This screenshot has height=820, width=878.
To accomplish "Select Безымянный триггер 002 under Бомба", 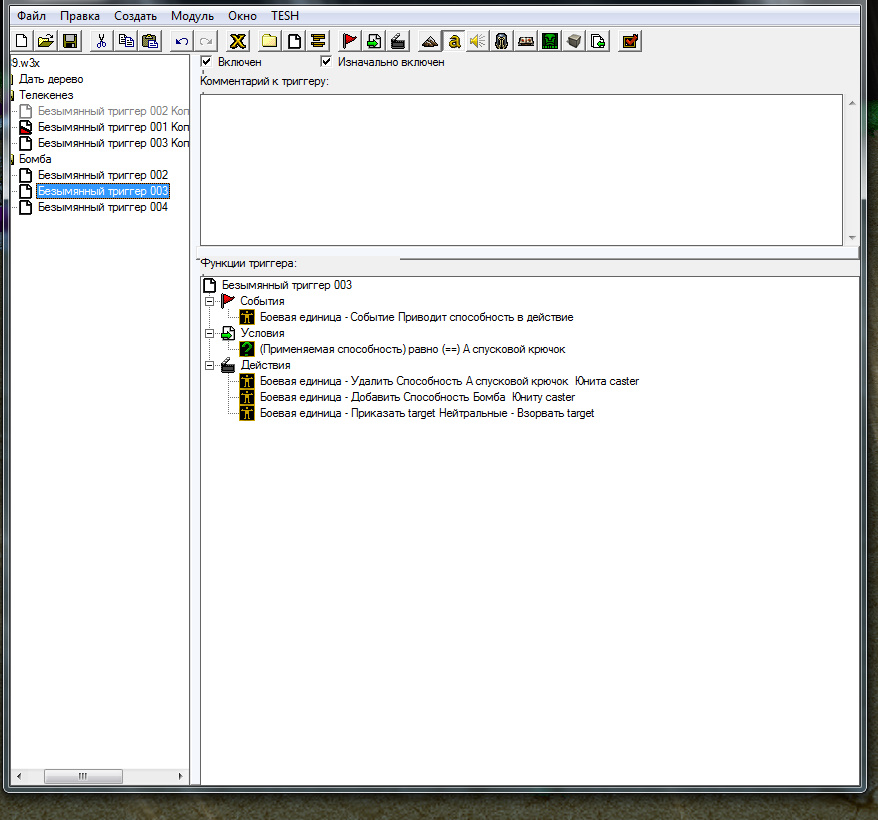I will click(103, 175).
